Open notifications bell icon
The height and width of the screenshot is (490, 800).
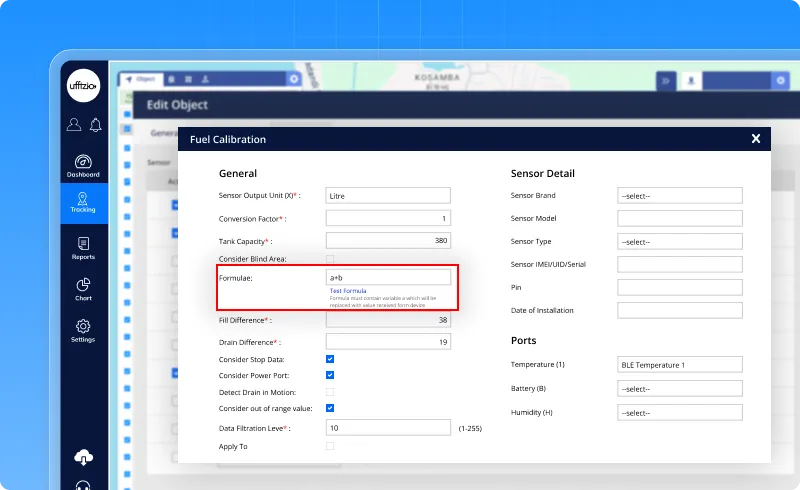95,125
